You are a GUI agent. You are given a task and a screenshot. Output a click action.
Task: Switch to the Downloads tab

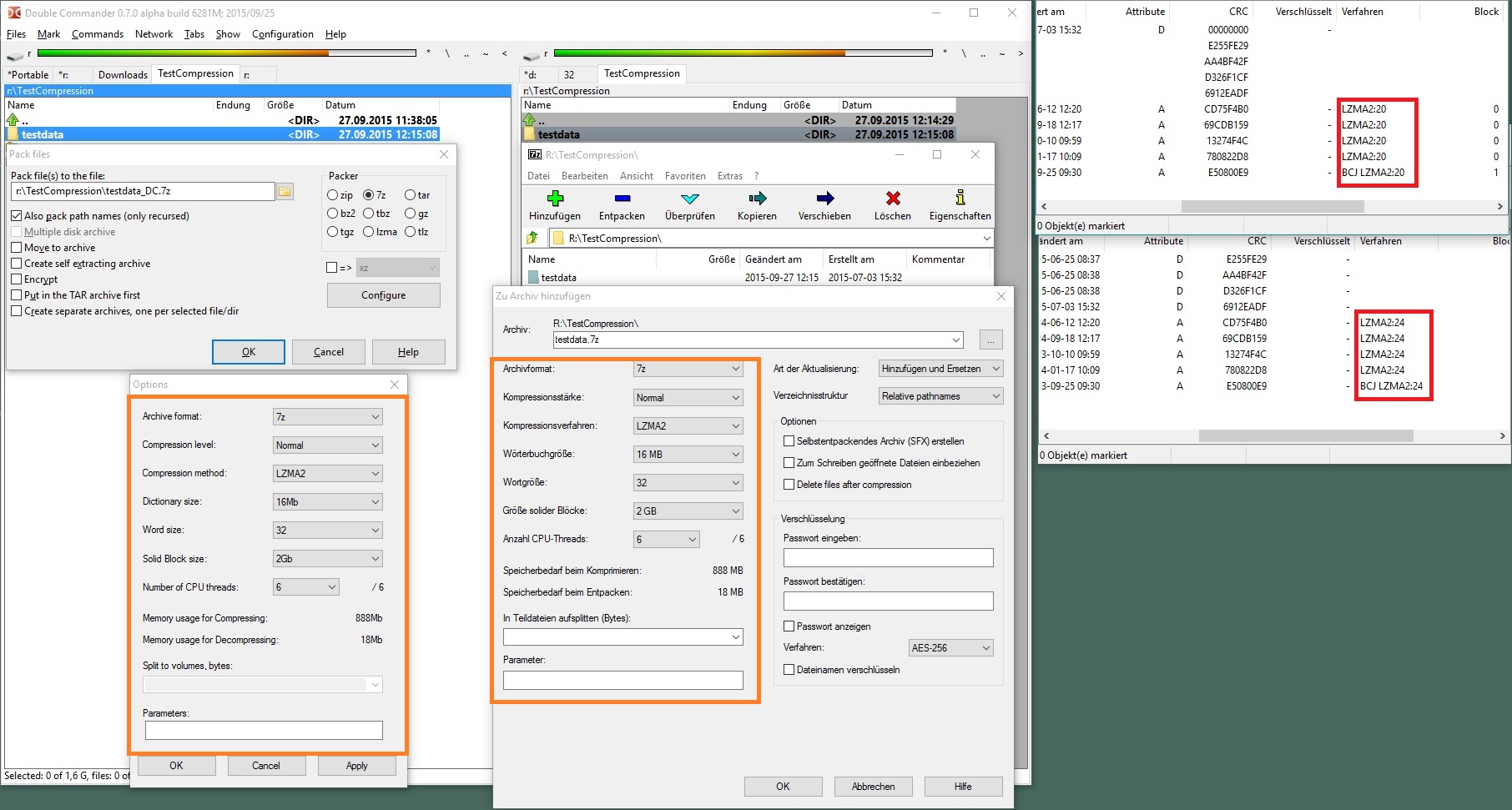point(123,75)
